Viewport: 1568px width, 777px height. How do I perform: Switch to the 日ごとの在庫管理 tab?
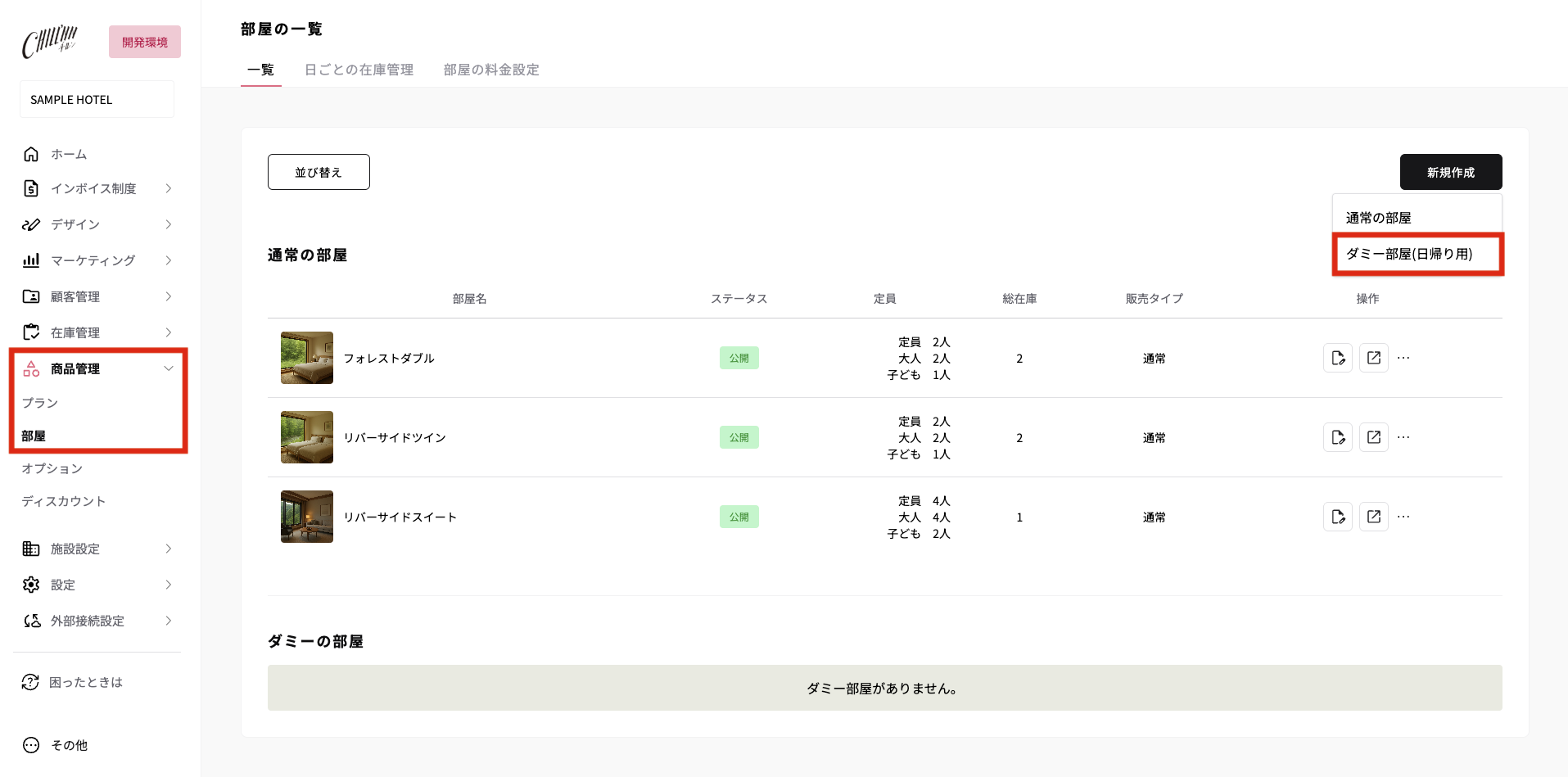[x=359, y=70]
